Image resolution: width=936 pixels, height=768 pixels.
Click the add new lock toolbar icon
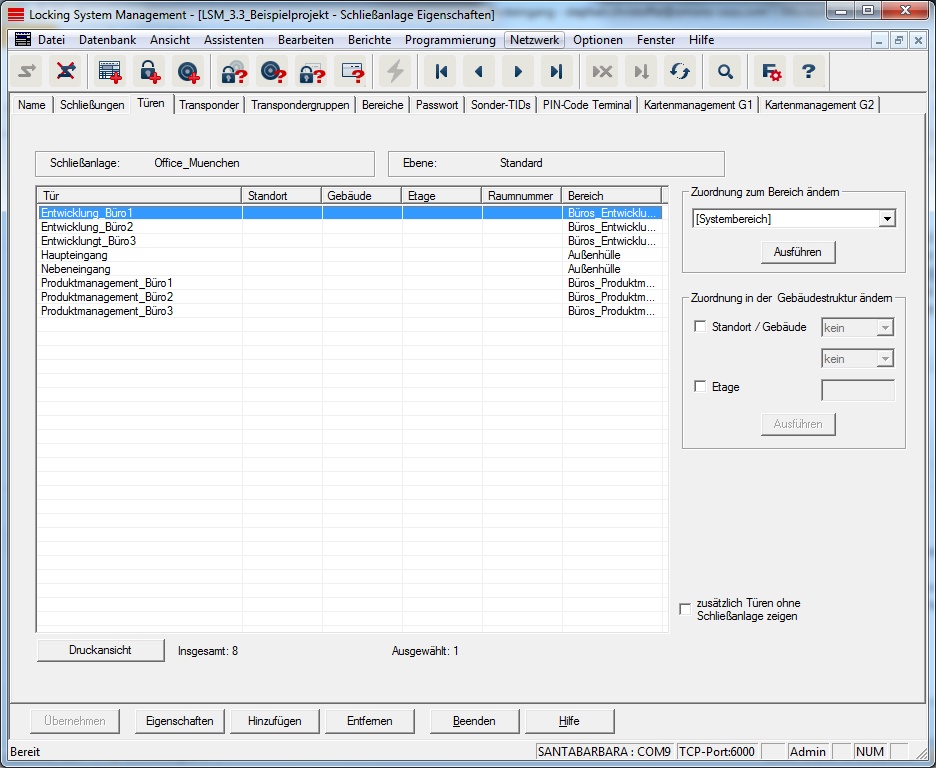[149, 71]
